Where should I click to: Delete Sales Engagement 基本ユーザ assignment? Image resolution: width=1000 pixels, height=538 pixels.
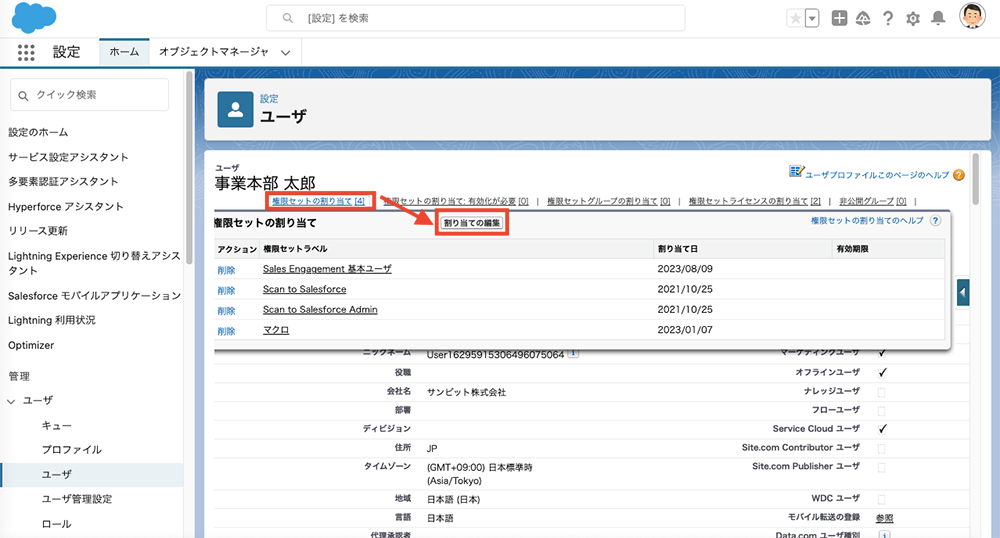(226, 270)
